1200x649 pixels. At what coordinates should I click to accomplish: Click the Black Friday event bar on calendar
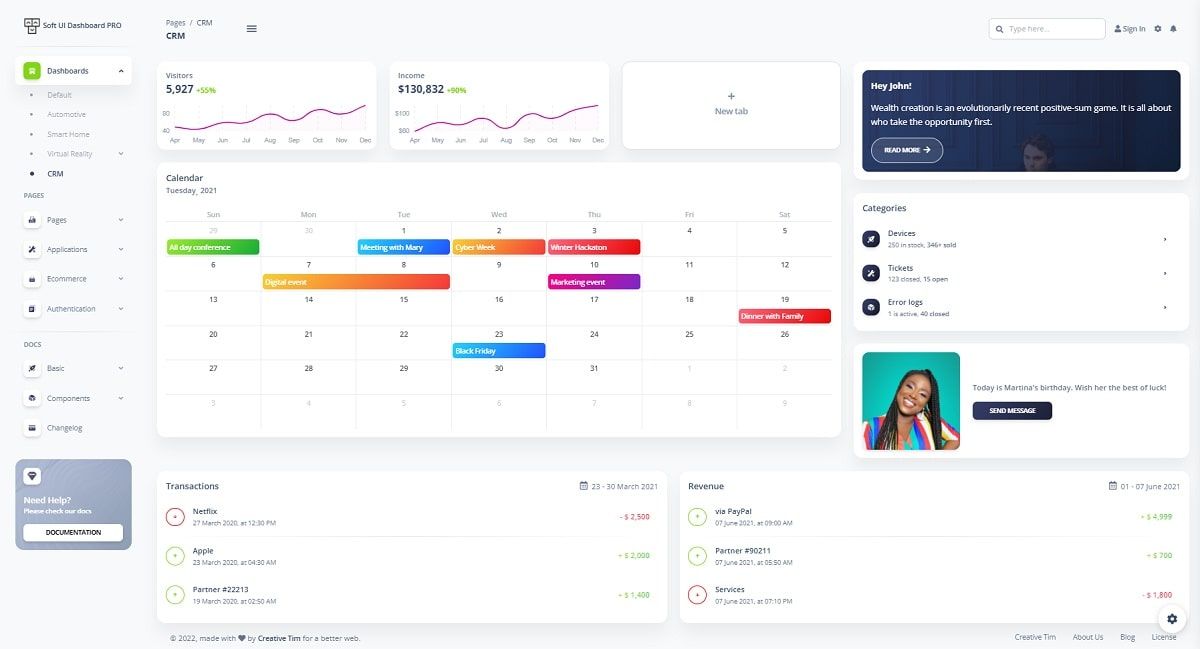(x=499, y=350)
